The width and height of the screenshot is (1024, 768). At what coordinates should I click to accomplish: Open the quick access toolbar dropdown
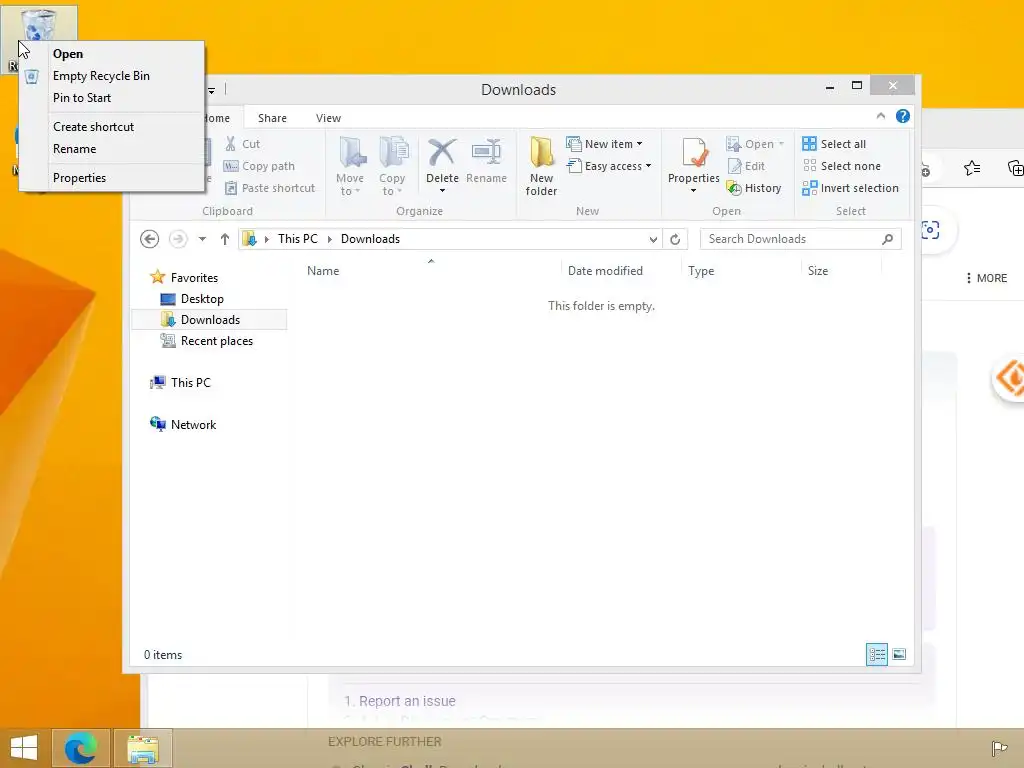[211, 91]
